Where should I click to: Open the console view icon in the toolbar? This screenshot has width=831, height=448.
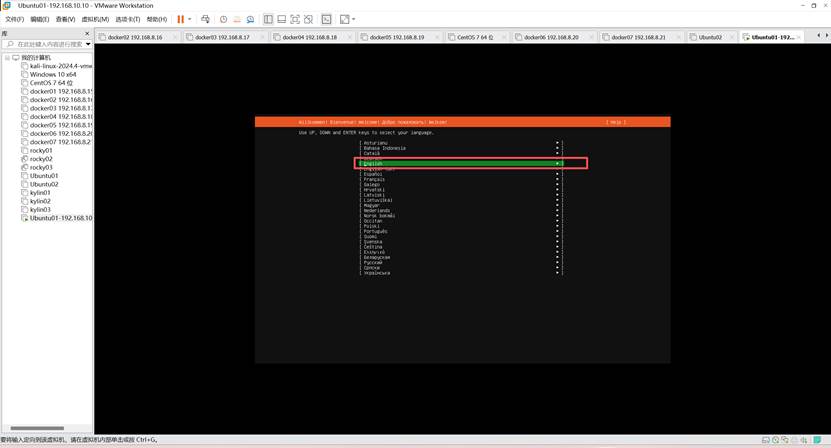(x=326, y=19)
